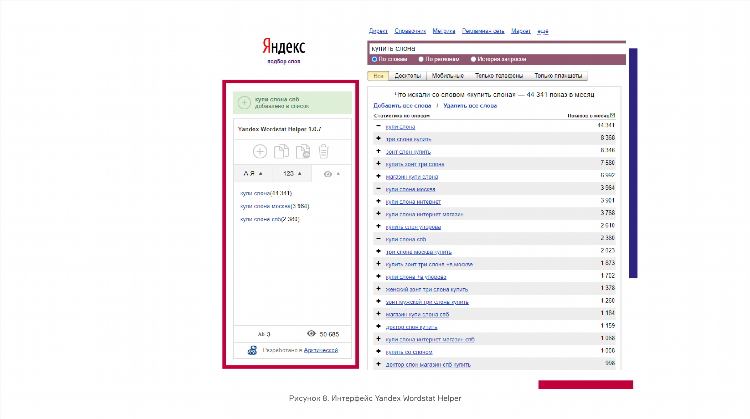Click plus icon next to 'три слона купить'

(x=378, y=139)
